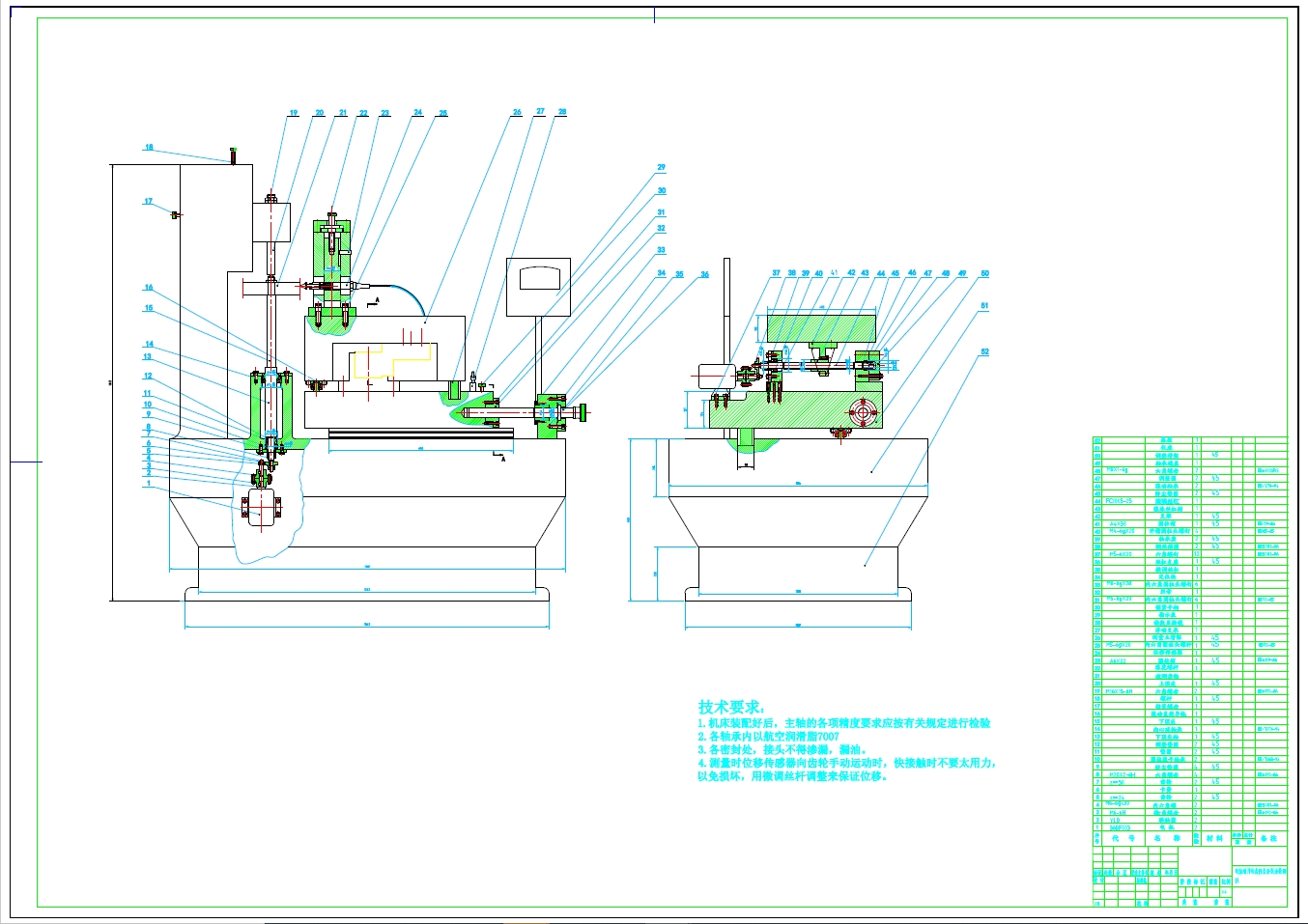Click callout number 29 between the views

[662, 167]
